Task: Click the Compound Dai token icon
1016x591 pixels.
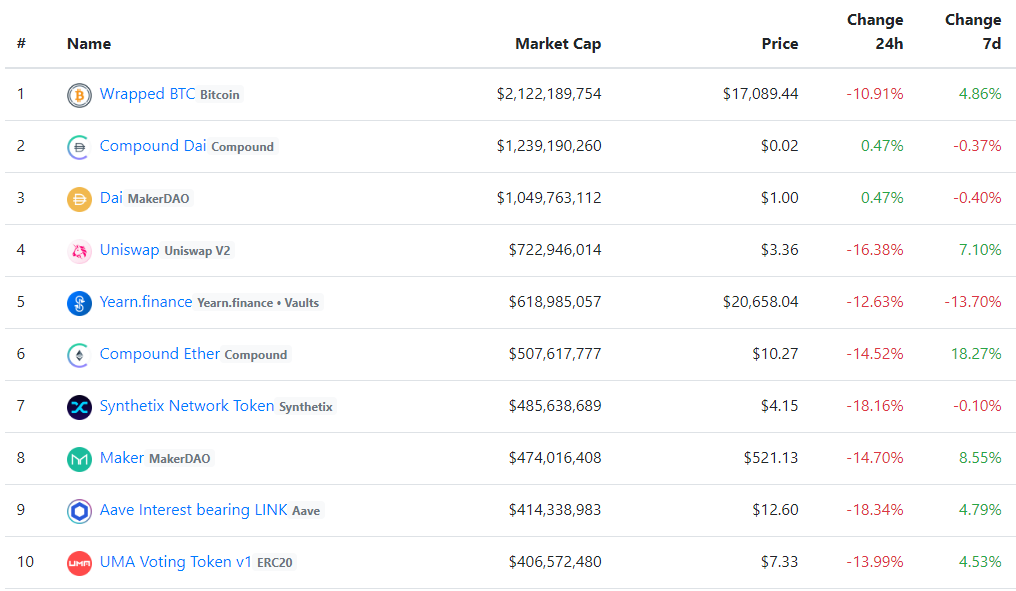Action: [79, 147]
